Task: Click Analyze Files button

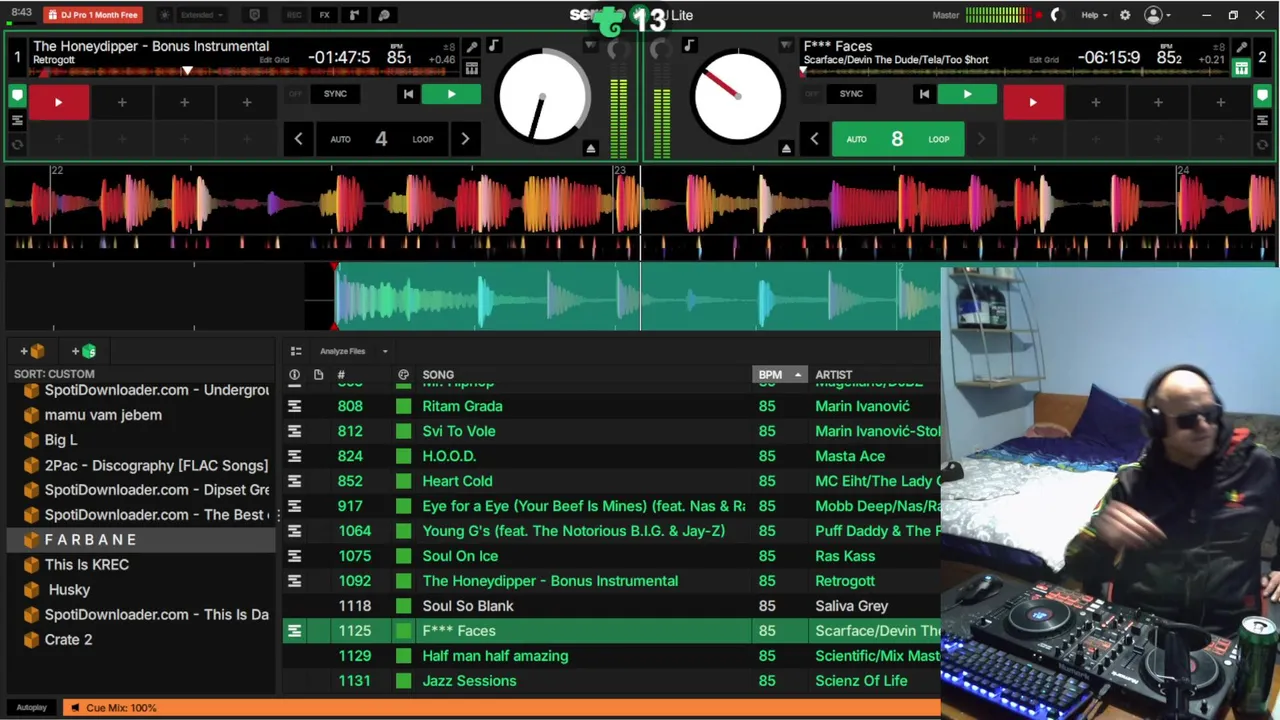Action: coord(343,351)
